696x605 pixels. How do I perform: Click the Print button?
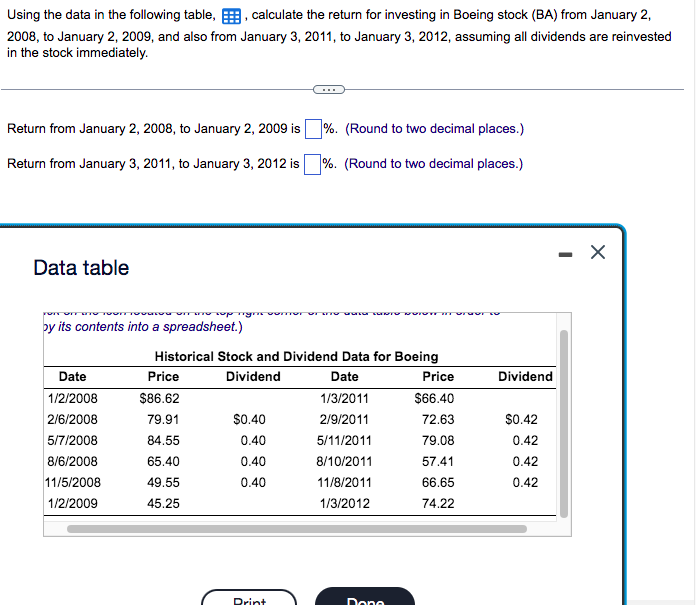coord(249,598)
